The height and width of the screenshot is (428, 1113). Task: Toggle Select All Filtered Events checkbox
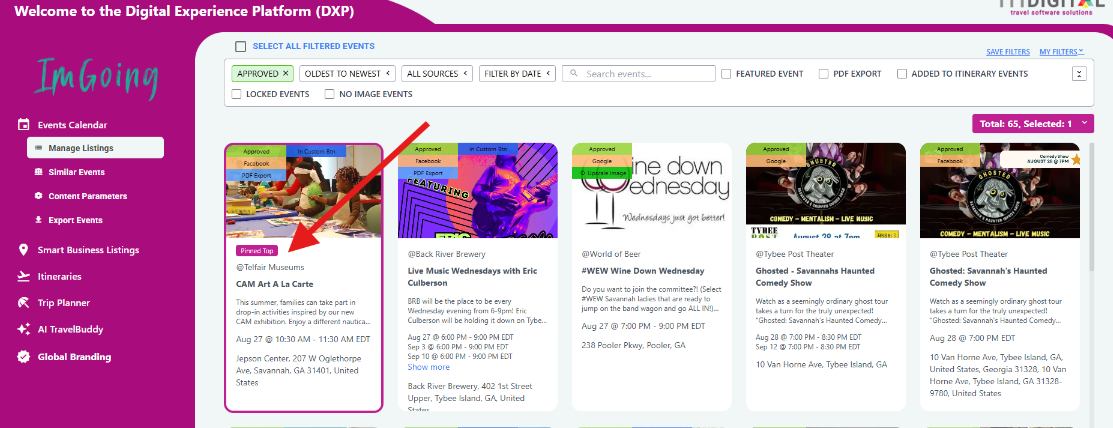tap(241, 47)
